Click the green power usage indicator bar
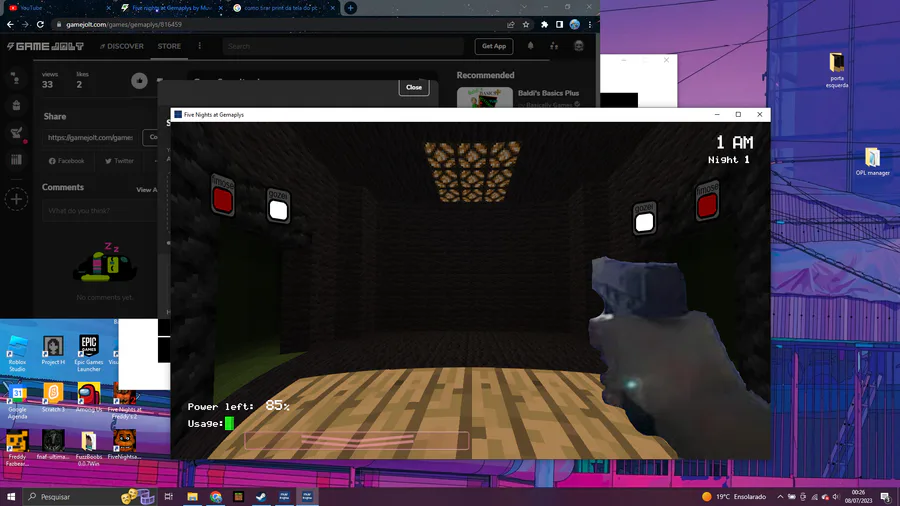The image size is (900, 506). click(x=229, y=423)
